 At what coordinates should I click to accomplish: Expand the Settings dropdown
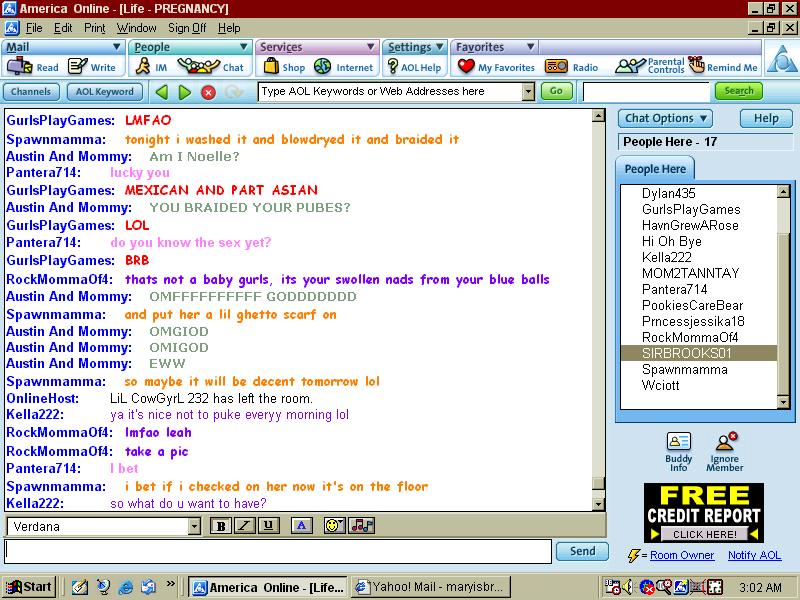point(439,47)
